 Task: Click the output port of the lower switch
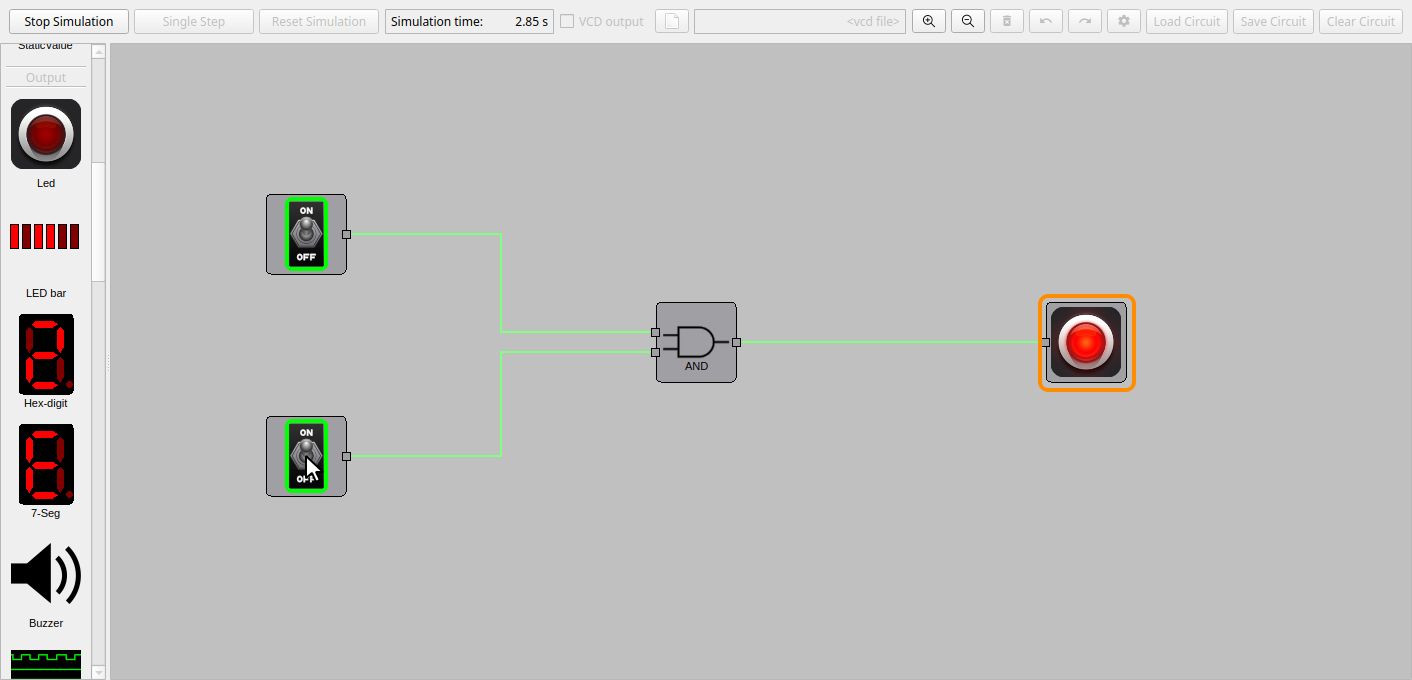(x=346, y=456)
